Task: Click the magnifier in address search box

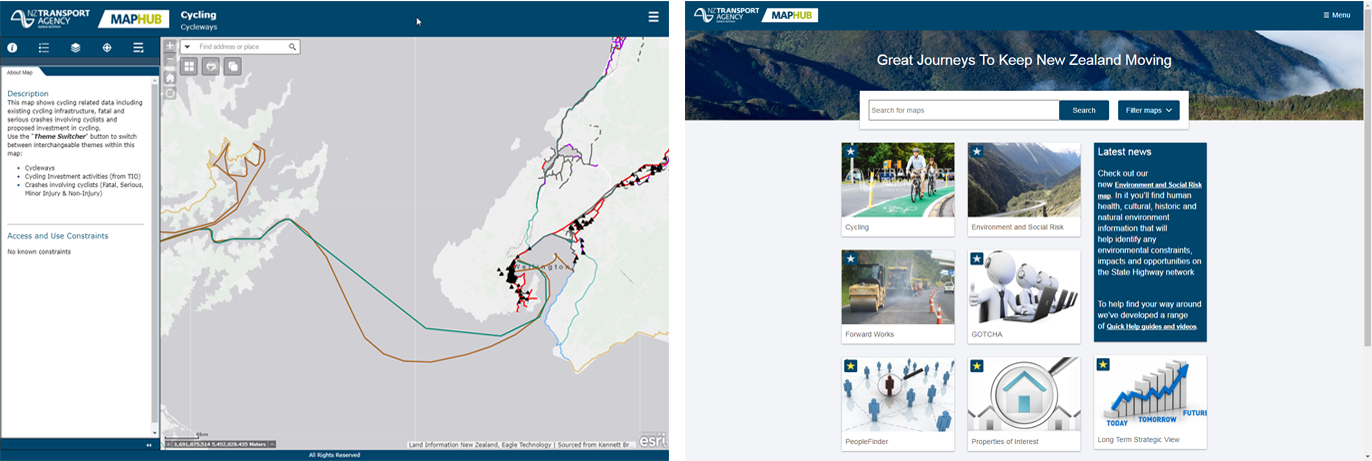Action: (x=292, y=47)
